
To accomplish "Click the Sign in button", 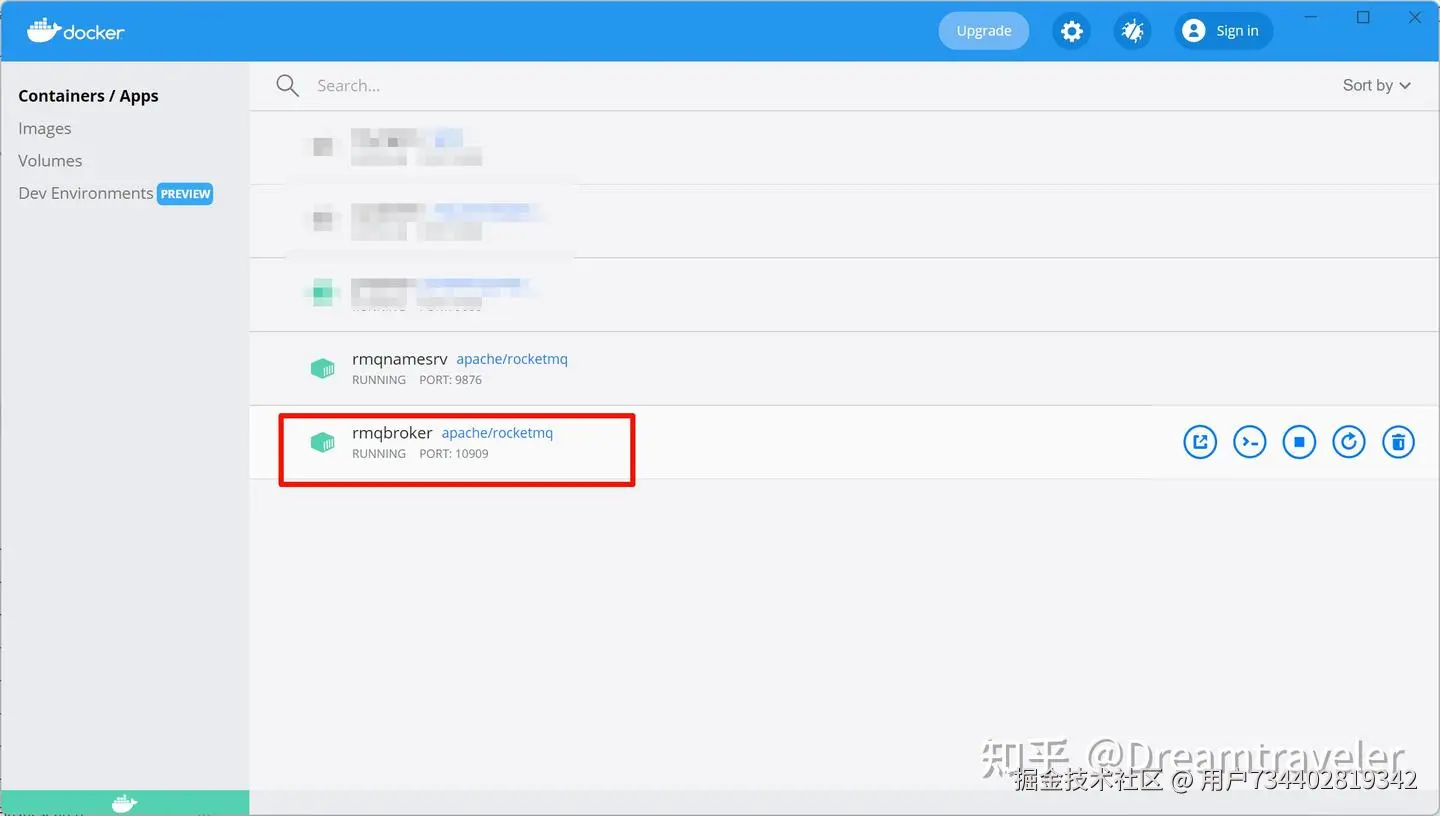I will click(1223, 31).
